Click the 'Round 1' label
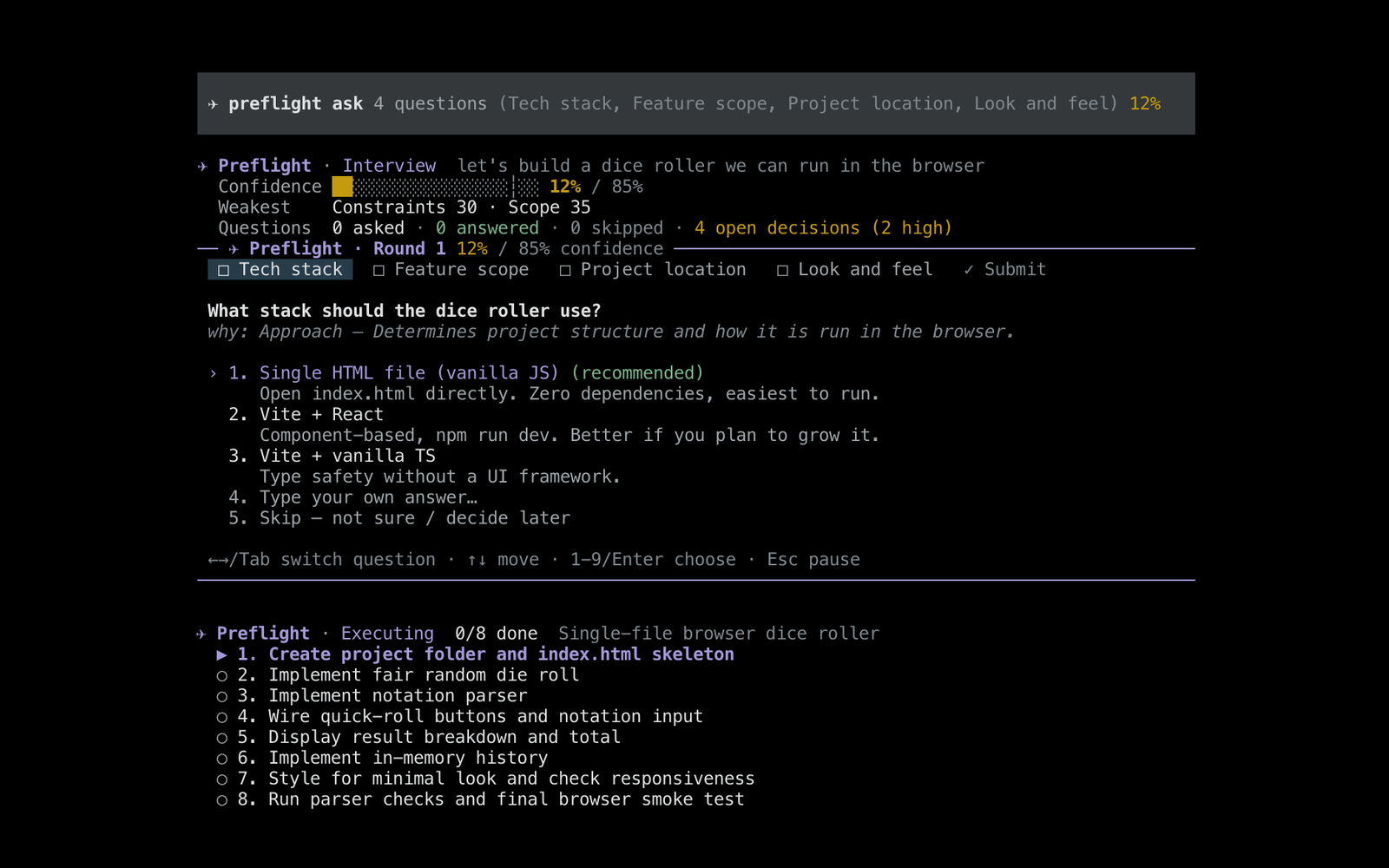Screen dimensions: 1389x868 [x=410, y=249]
